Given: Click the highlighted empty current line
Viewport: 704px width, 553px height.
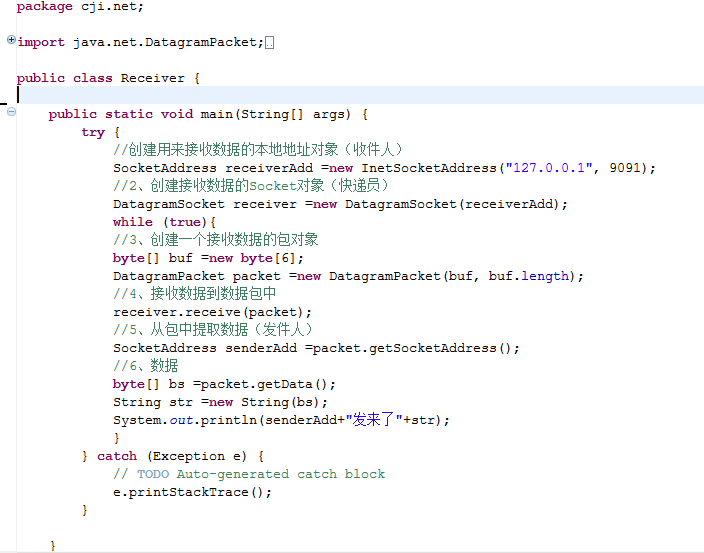Looking at the screenshot, I should (360, 95).
